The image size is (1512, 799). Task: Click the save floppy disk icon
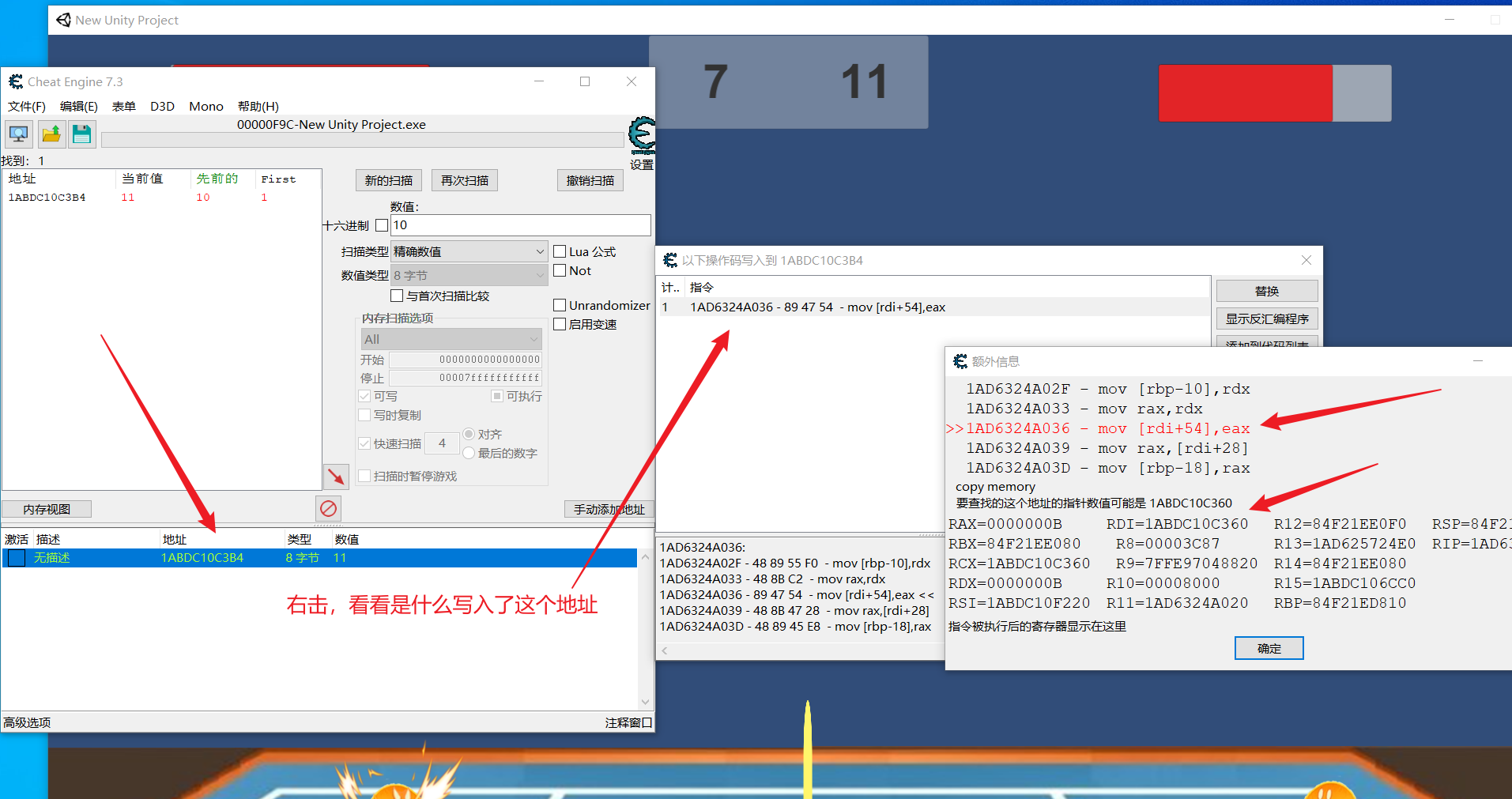coord(81,134)
